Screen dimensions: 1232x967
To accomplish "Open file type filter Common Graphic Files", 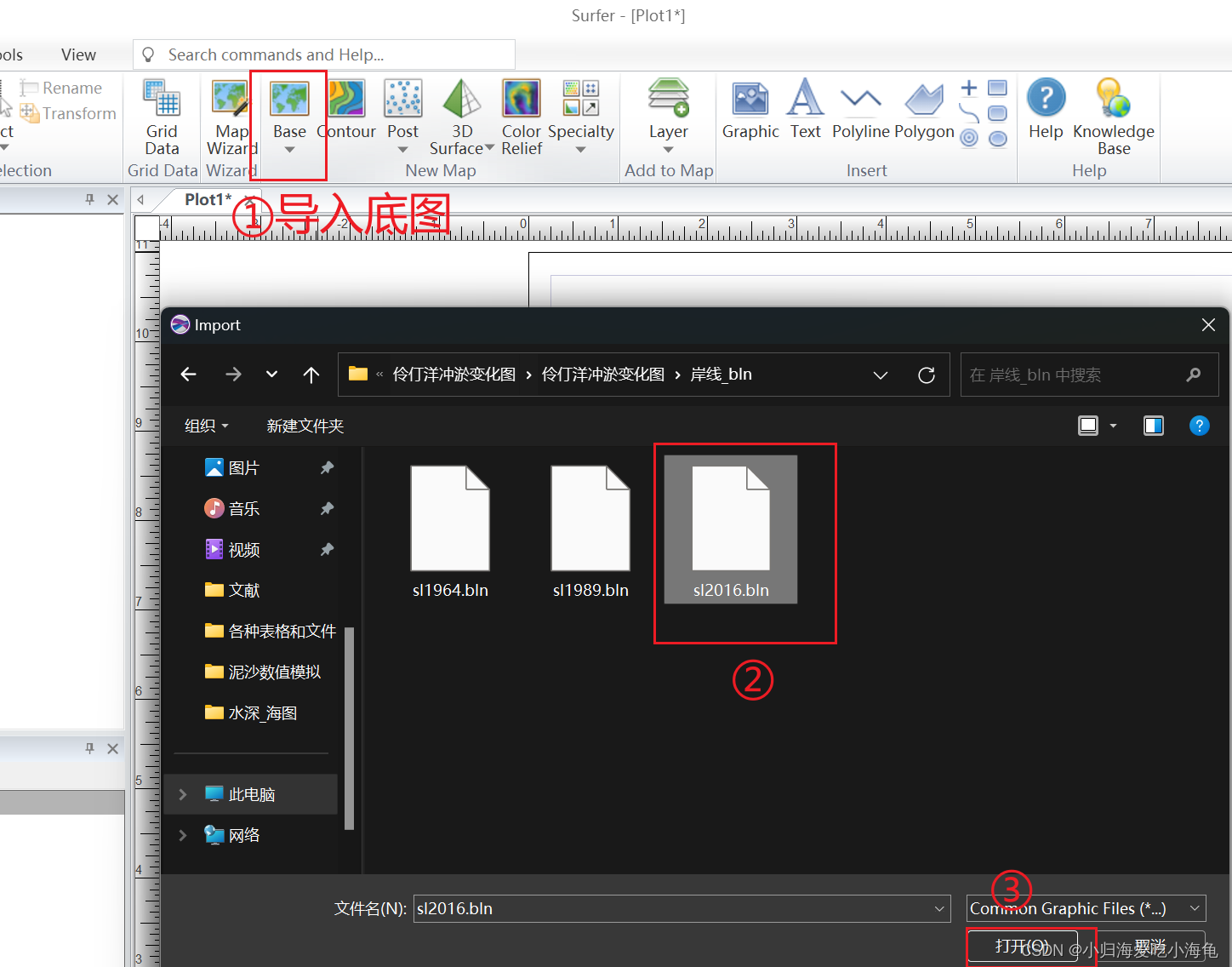I will [x=1087, y=909].
